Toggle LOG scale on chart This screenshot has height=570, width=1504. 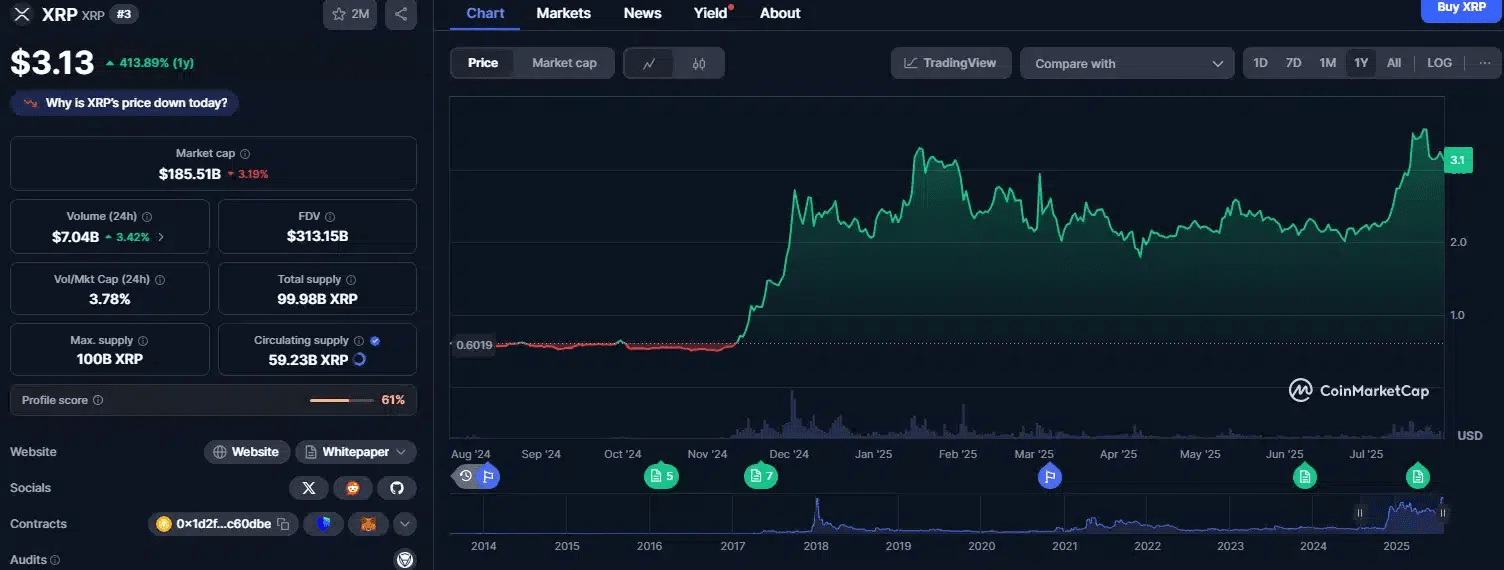[x=1439, y=63]
